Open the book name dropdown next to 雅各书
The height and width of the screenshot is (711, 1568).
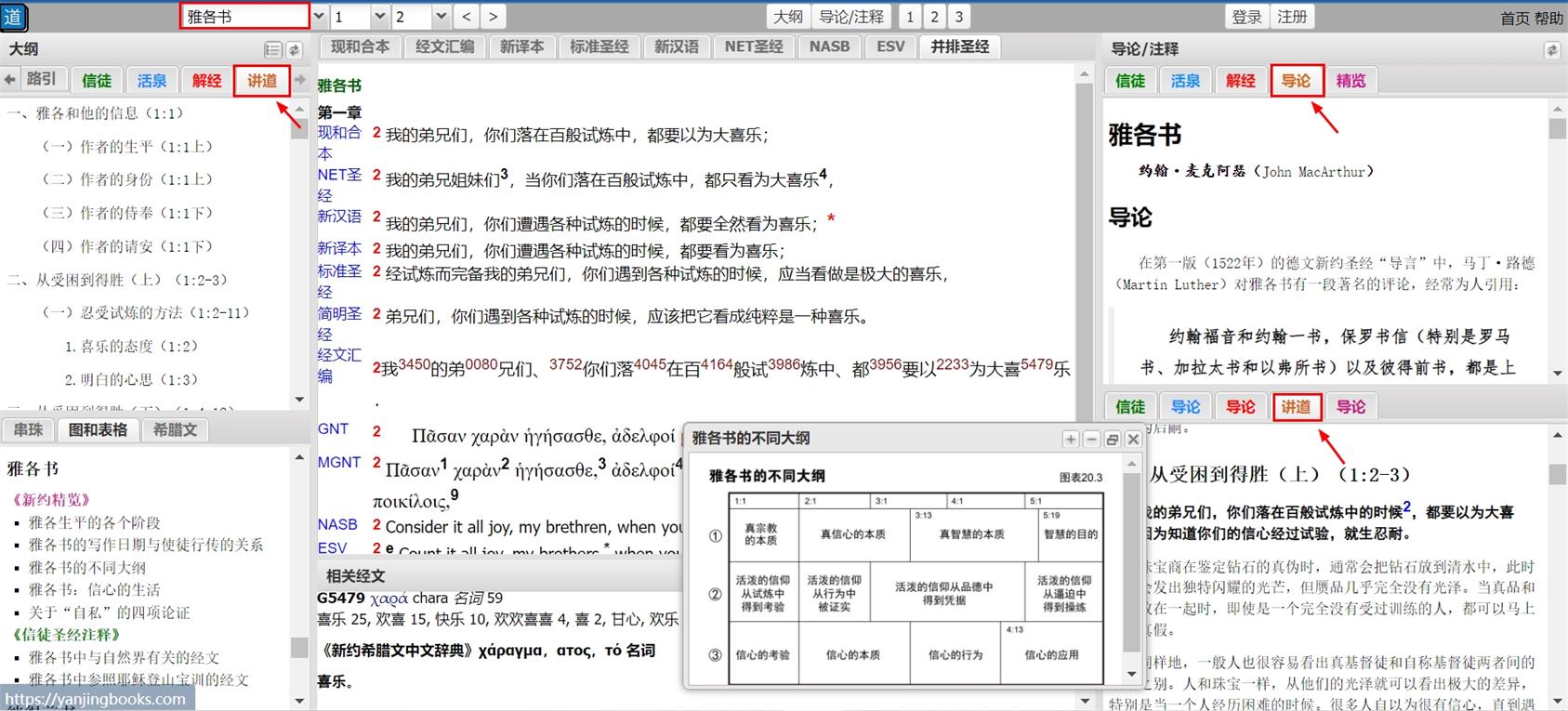(320, 17)
